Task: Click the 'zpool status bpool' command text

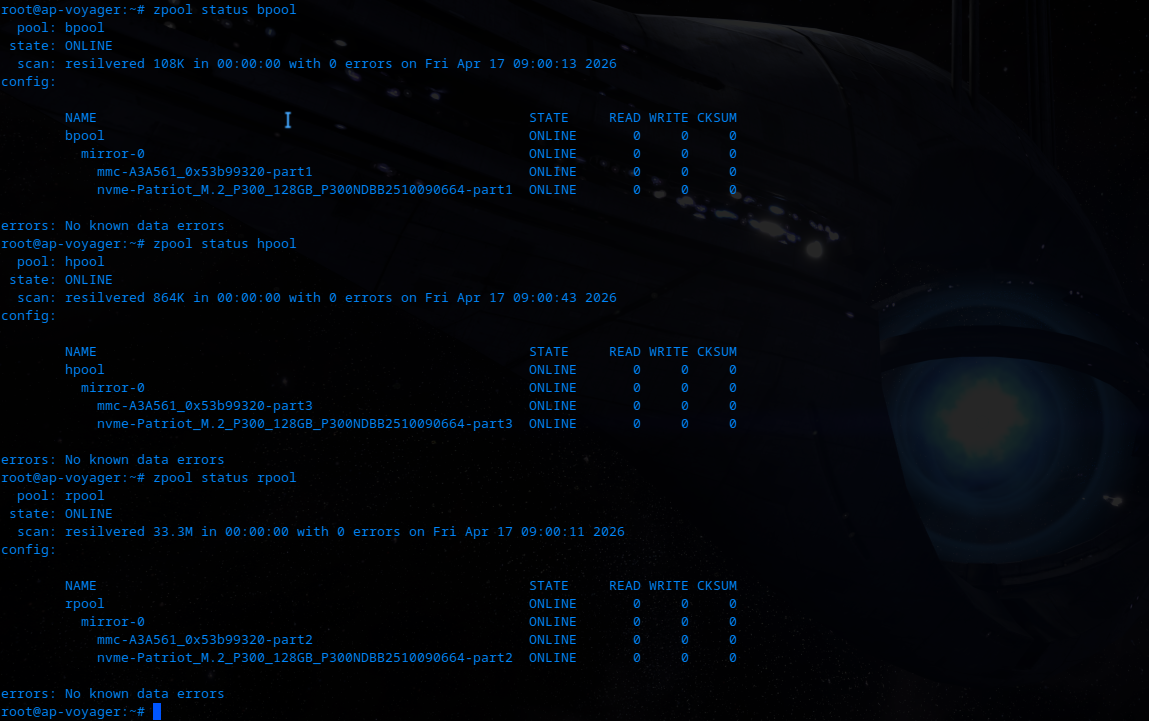Action: (x=224, y=10)
